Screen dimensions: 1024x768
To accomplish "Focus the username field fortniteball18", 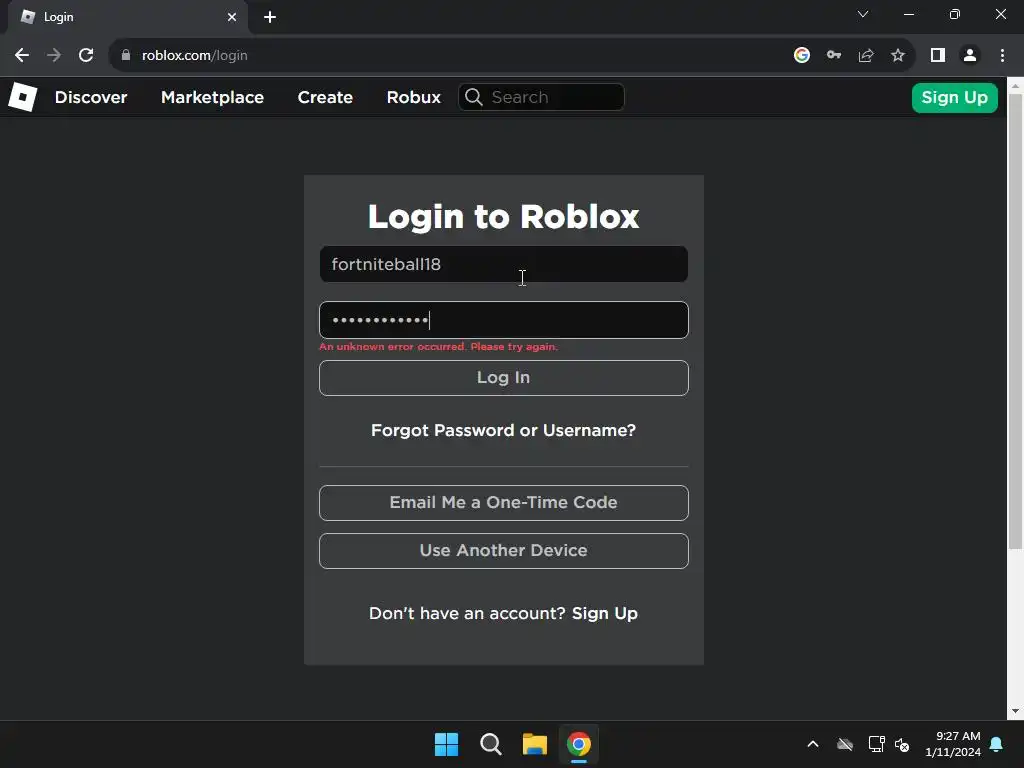I will click(504, 264).
